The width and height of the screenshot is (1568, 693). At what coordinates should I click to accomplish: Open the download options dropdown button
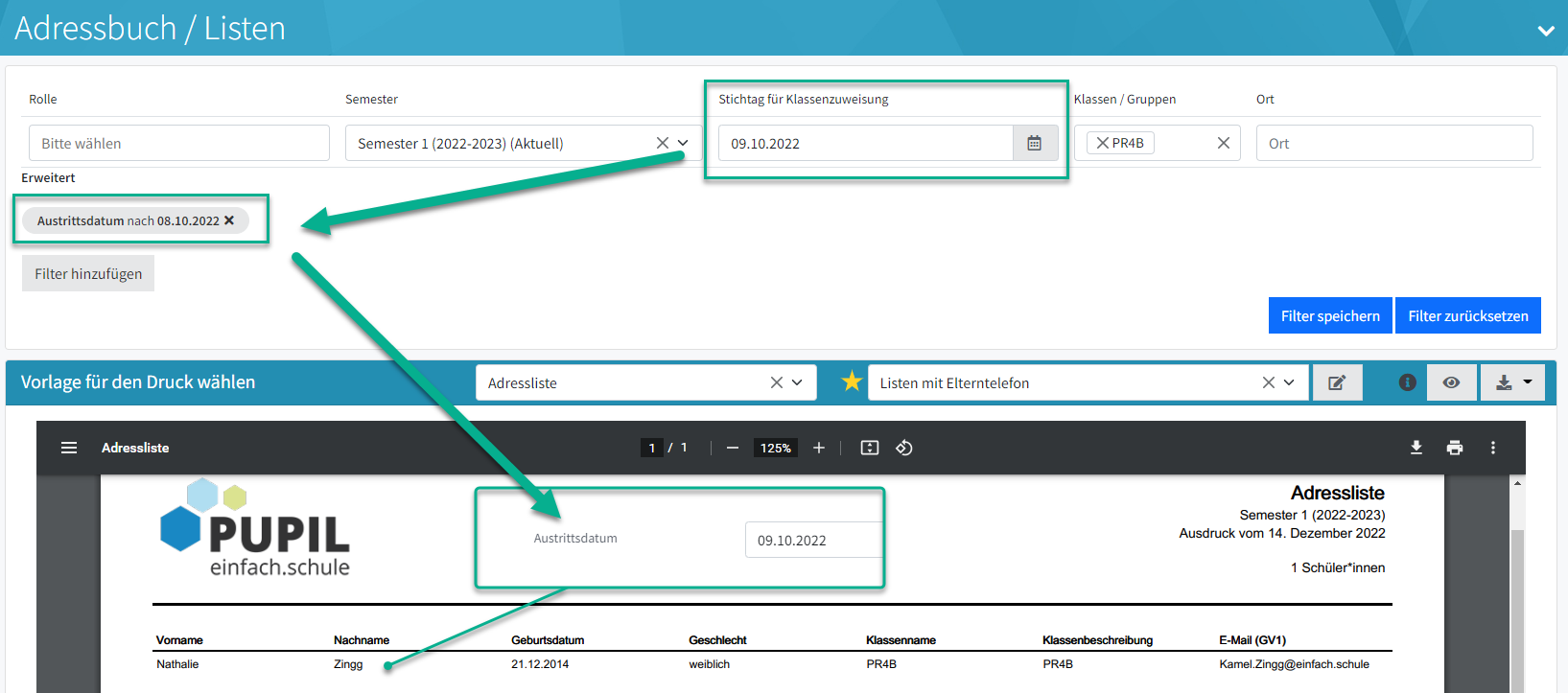[x=1513, y=382]
